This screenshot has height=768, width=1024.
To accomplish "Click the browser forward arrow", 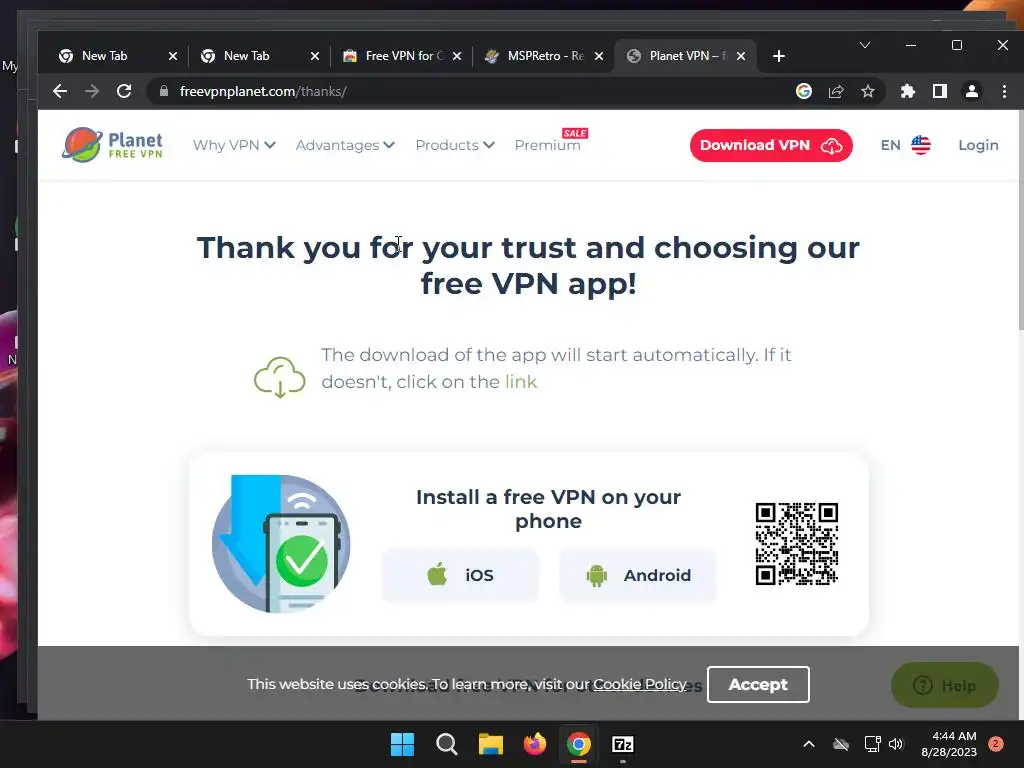I will (92, 91).
